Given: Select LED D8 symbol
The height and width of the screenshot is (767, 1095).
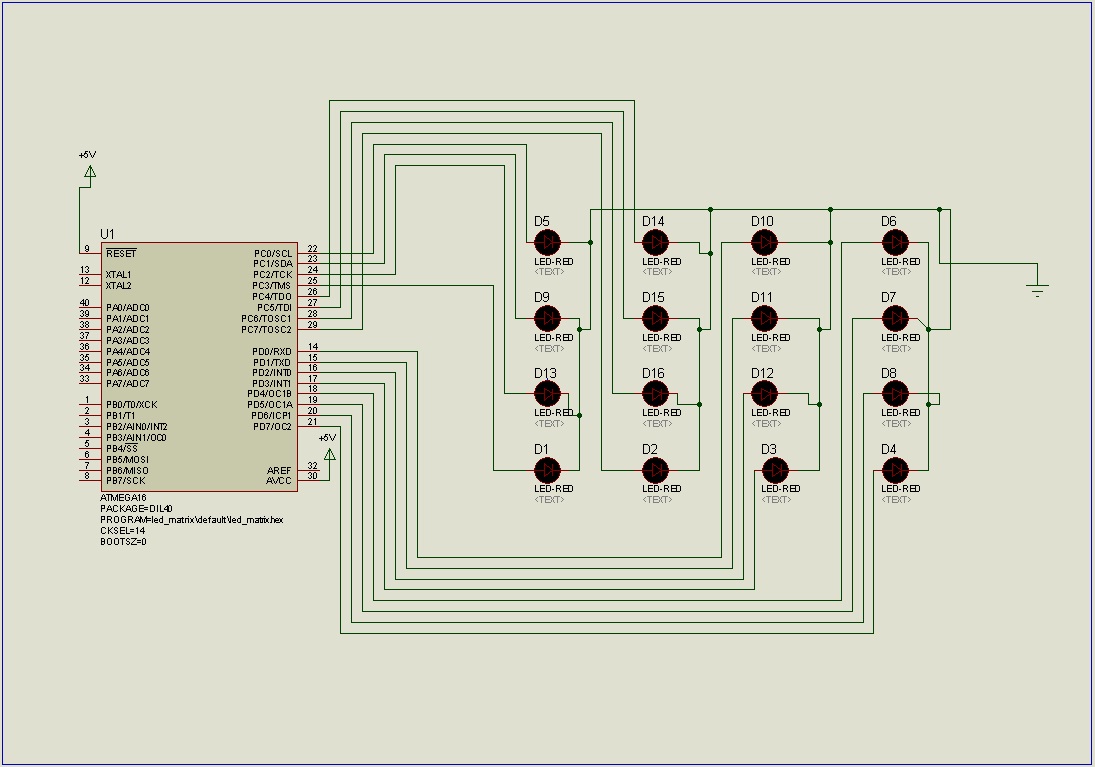Looking at the screenshot, I should click(x=896, y=392).
